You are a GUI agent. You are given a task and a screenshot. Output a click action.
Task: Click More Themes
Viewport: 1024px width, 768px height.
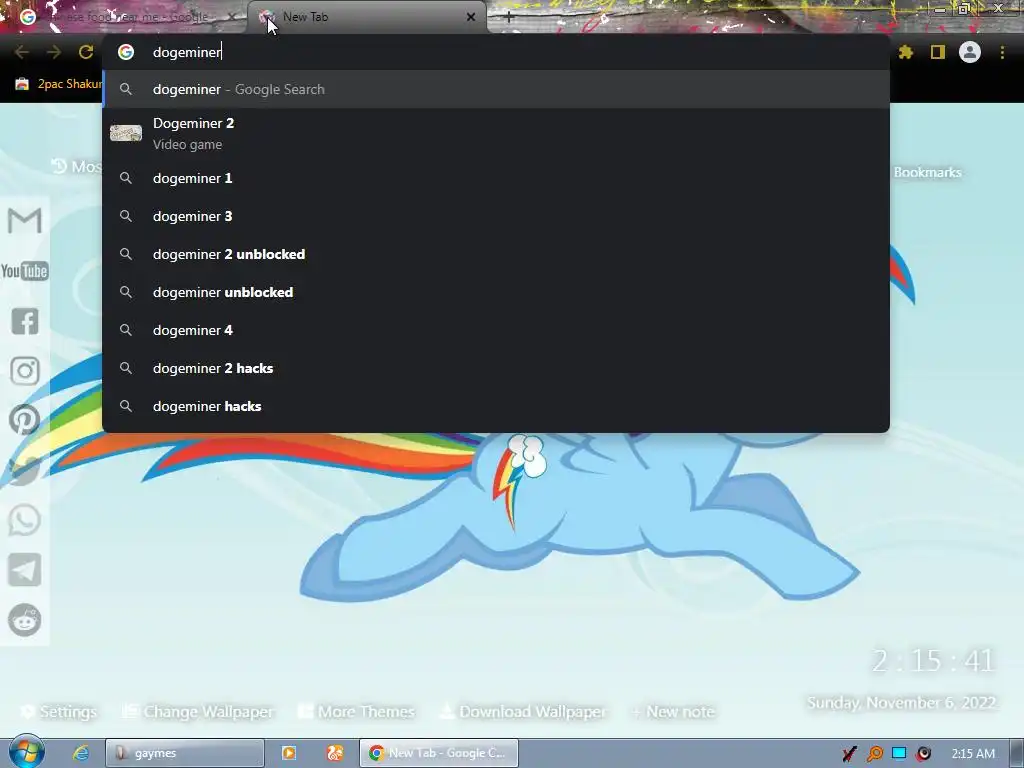357,711
